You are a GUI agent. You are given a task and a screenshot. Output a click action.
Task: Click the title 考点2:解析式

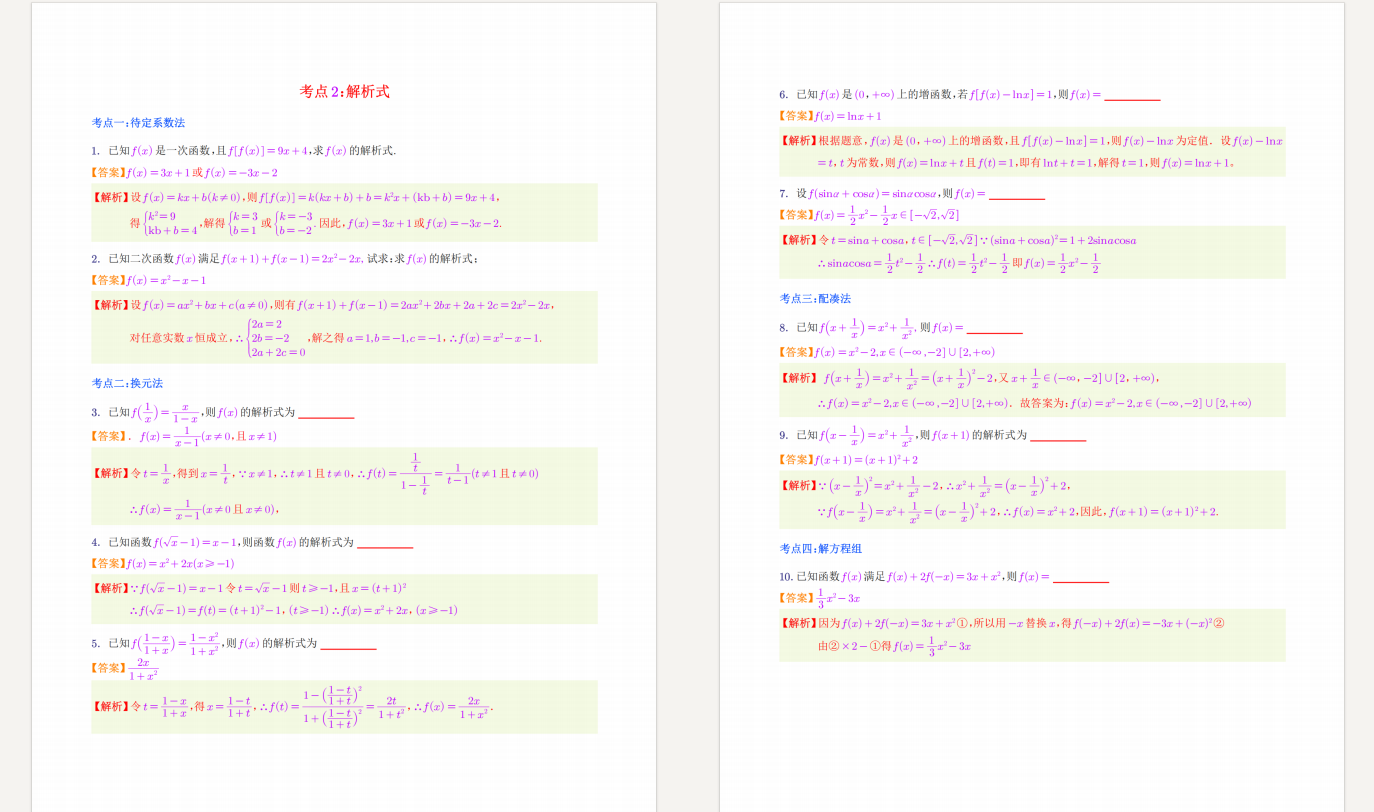pos(344,92)
